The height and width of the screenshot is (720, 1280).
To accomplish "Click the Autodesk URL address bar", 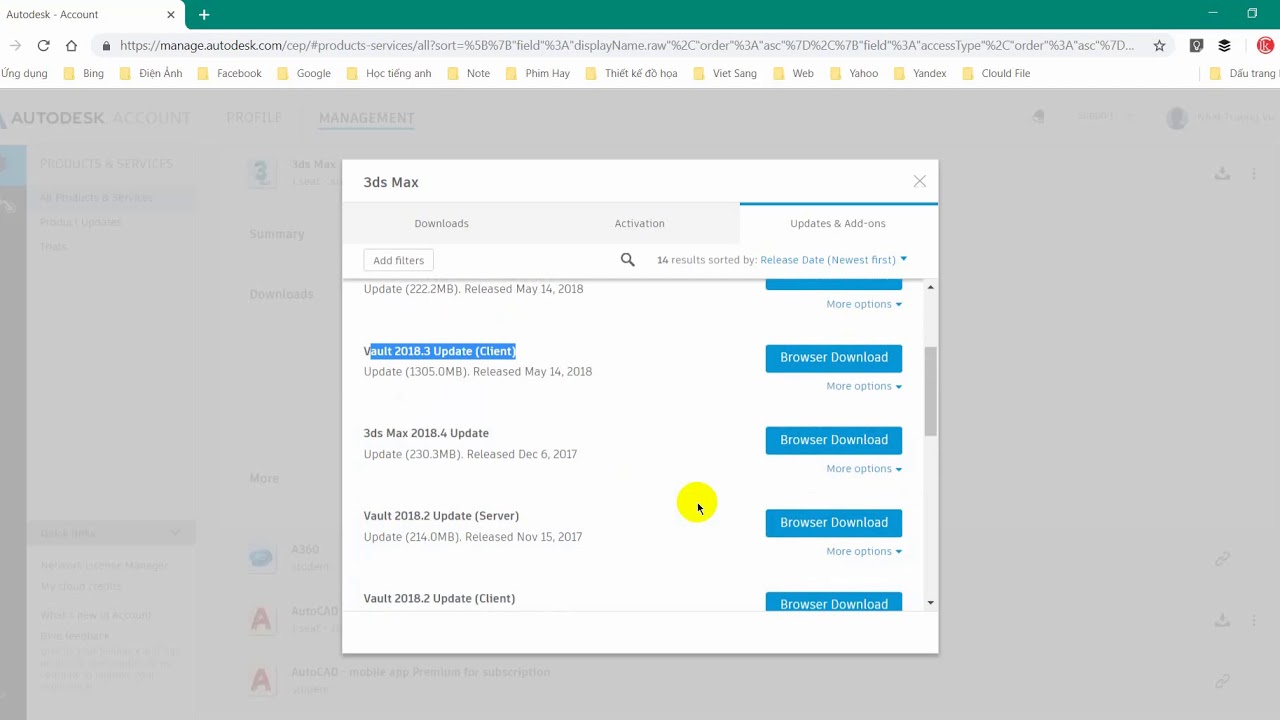I will point(627,45).
